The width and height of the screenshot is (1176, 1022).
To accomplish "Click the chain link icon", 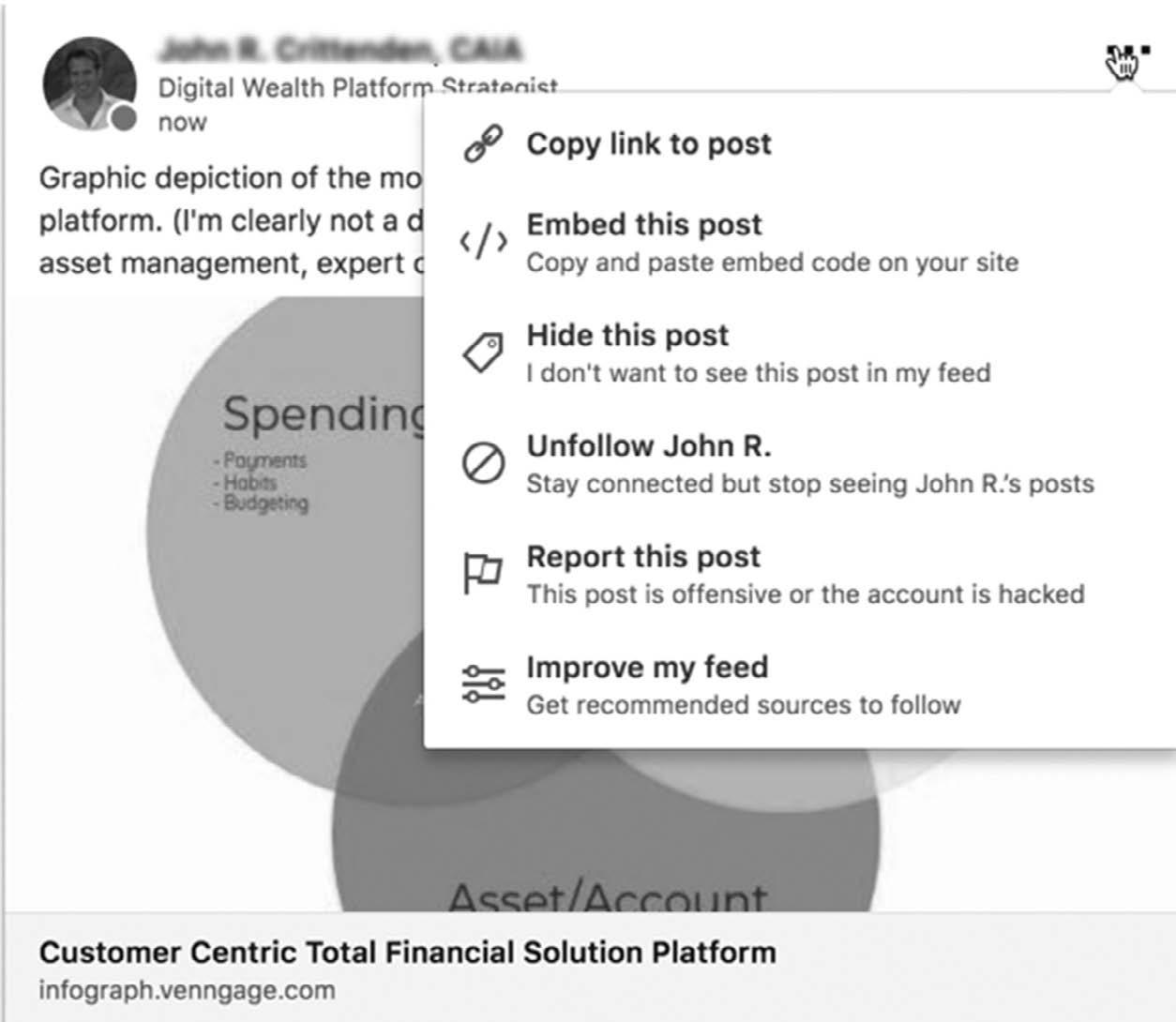I will tap(484, 144).
